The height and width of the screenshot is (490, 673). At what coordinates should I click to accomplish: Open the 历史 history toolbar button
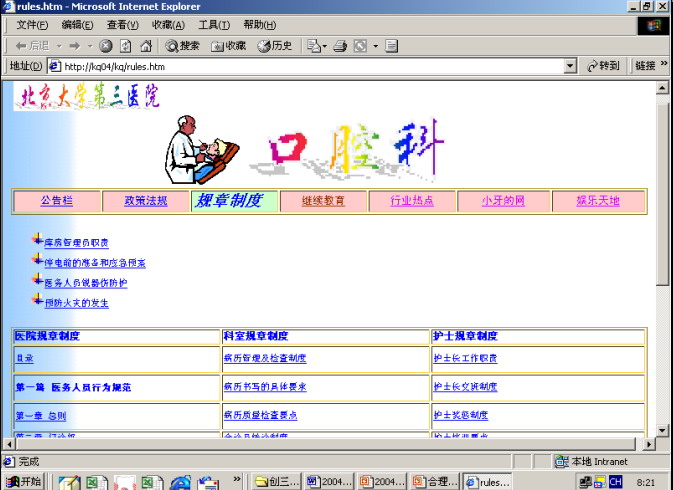tap(275, 46)
